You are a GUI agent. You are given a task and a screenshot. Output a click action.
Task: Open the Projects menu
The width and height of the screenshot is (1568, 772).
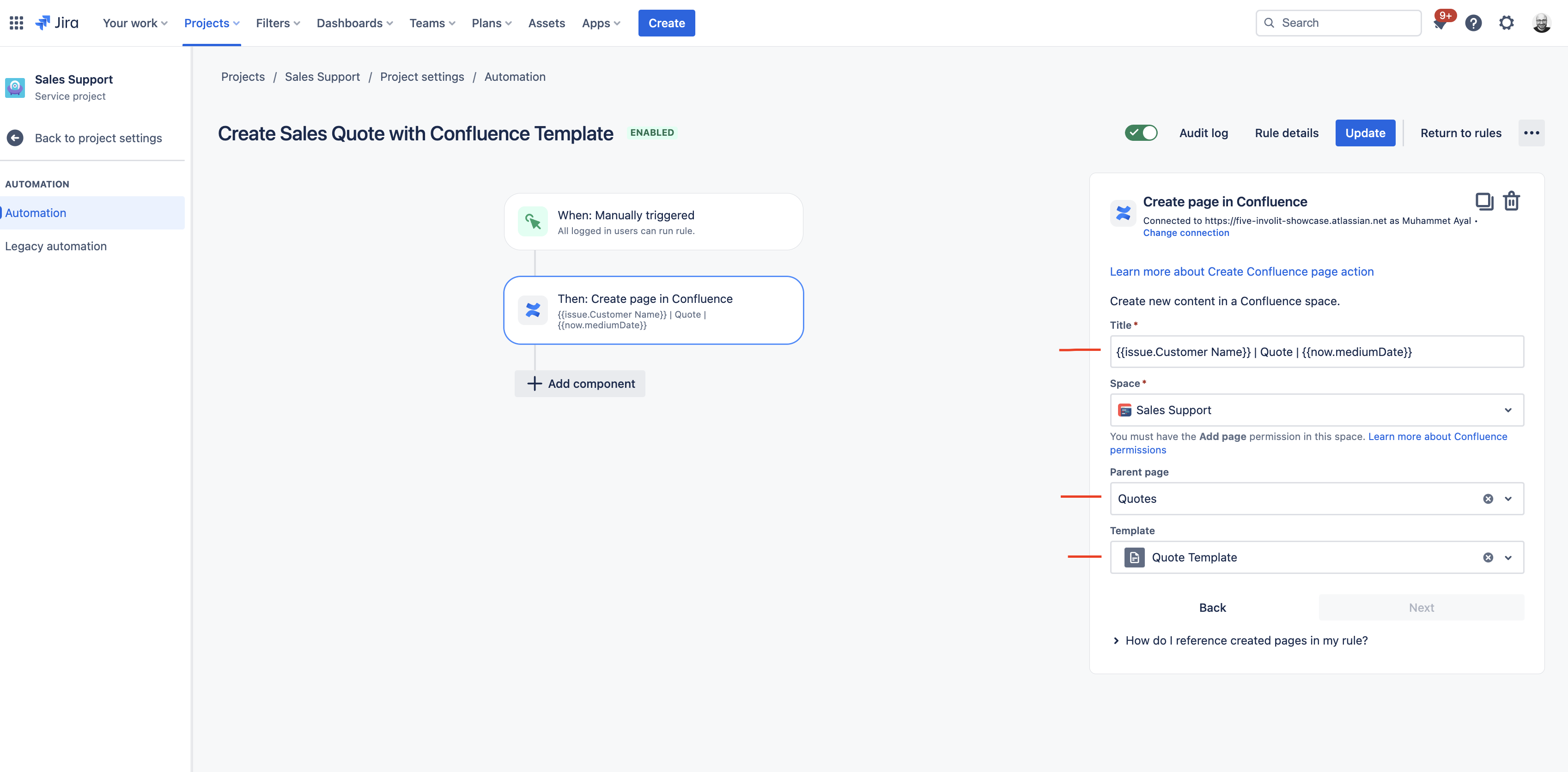(x=212, y=23)
